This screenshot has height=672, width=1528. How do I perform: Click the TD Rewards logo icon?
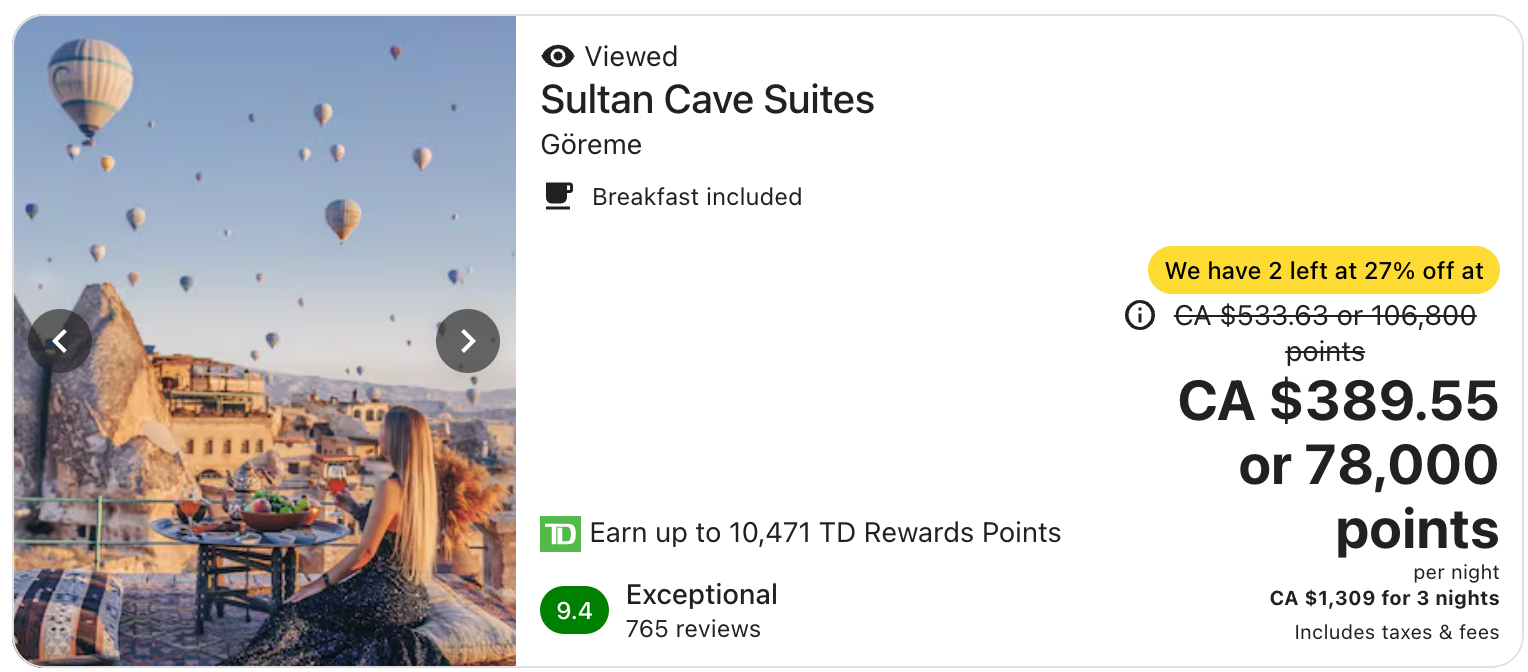click(557, 533)
